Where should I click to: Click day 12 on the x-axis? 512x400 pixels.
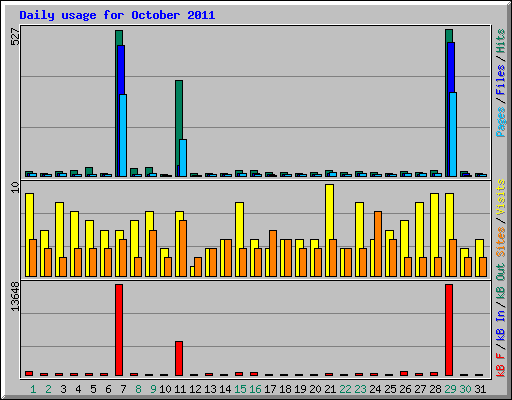pyautogui.click(x=195, y=389)
